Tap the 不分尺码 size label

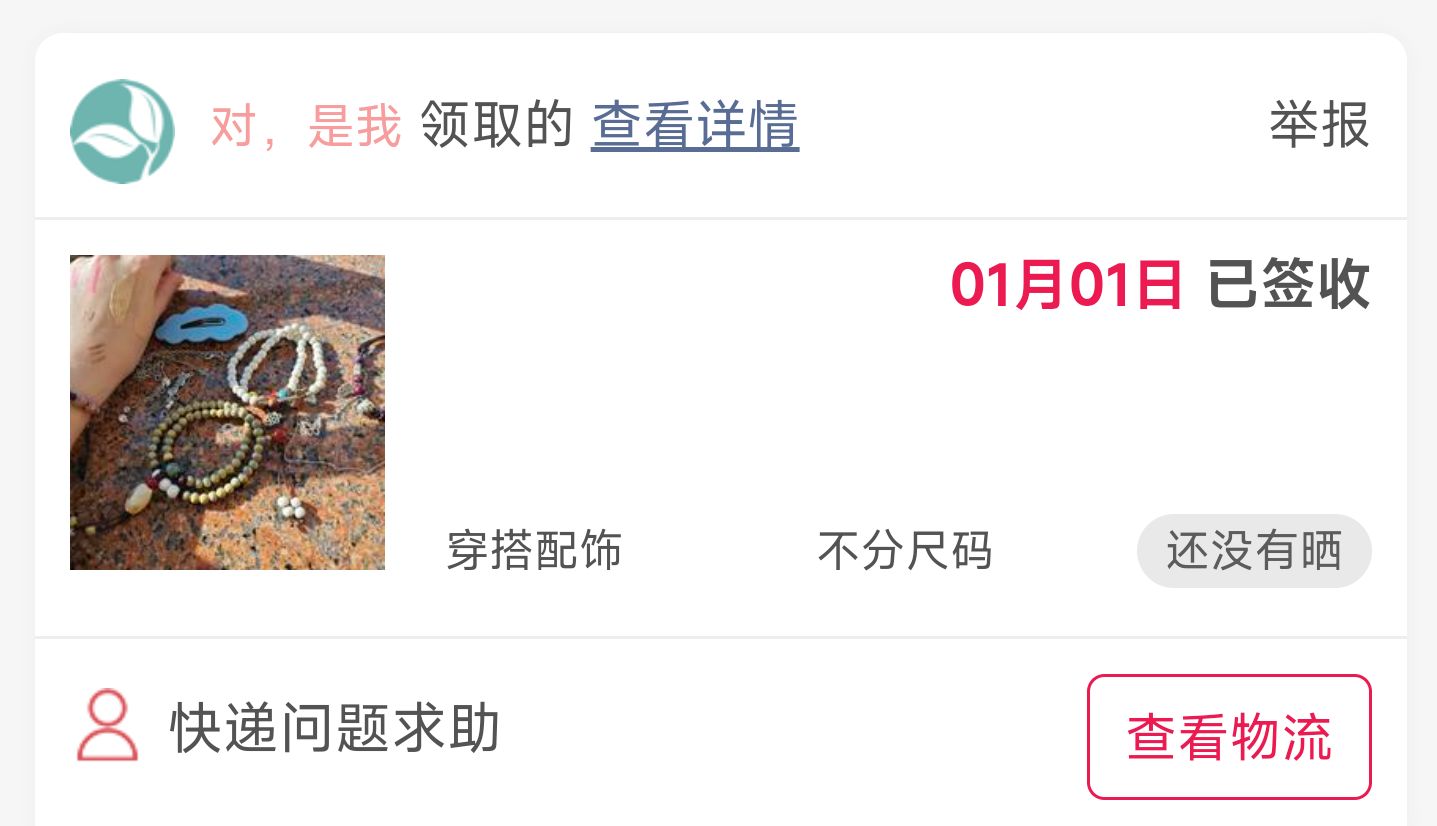pos(905,550)
